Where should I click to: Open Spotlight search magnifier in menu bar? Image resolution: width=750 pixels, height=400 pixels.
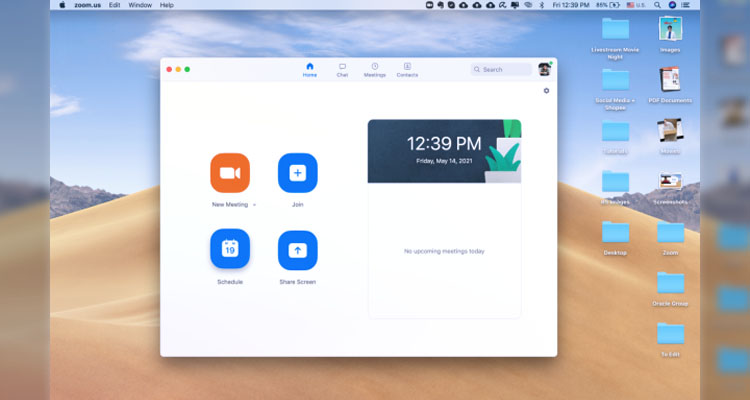point(658,5)
